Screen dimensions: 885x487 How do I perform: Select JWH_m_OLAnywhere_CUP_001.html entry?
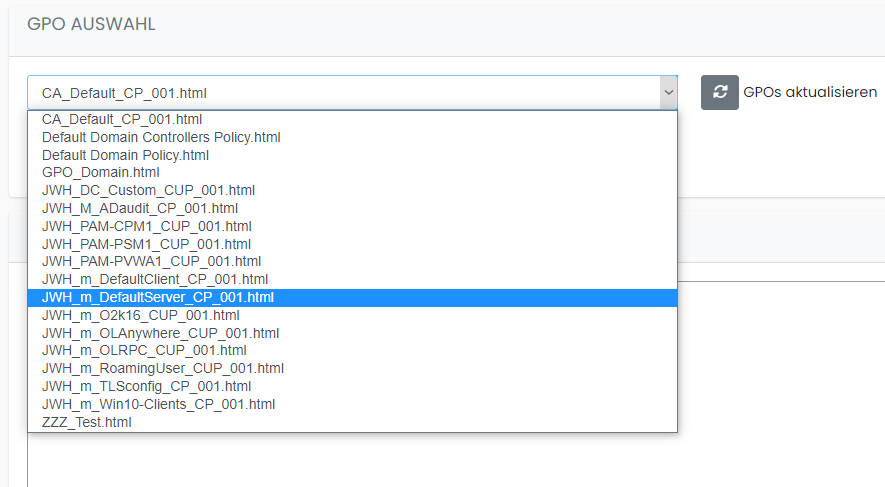160,333
